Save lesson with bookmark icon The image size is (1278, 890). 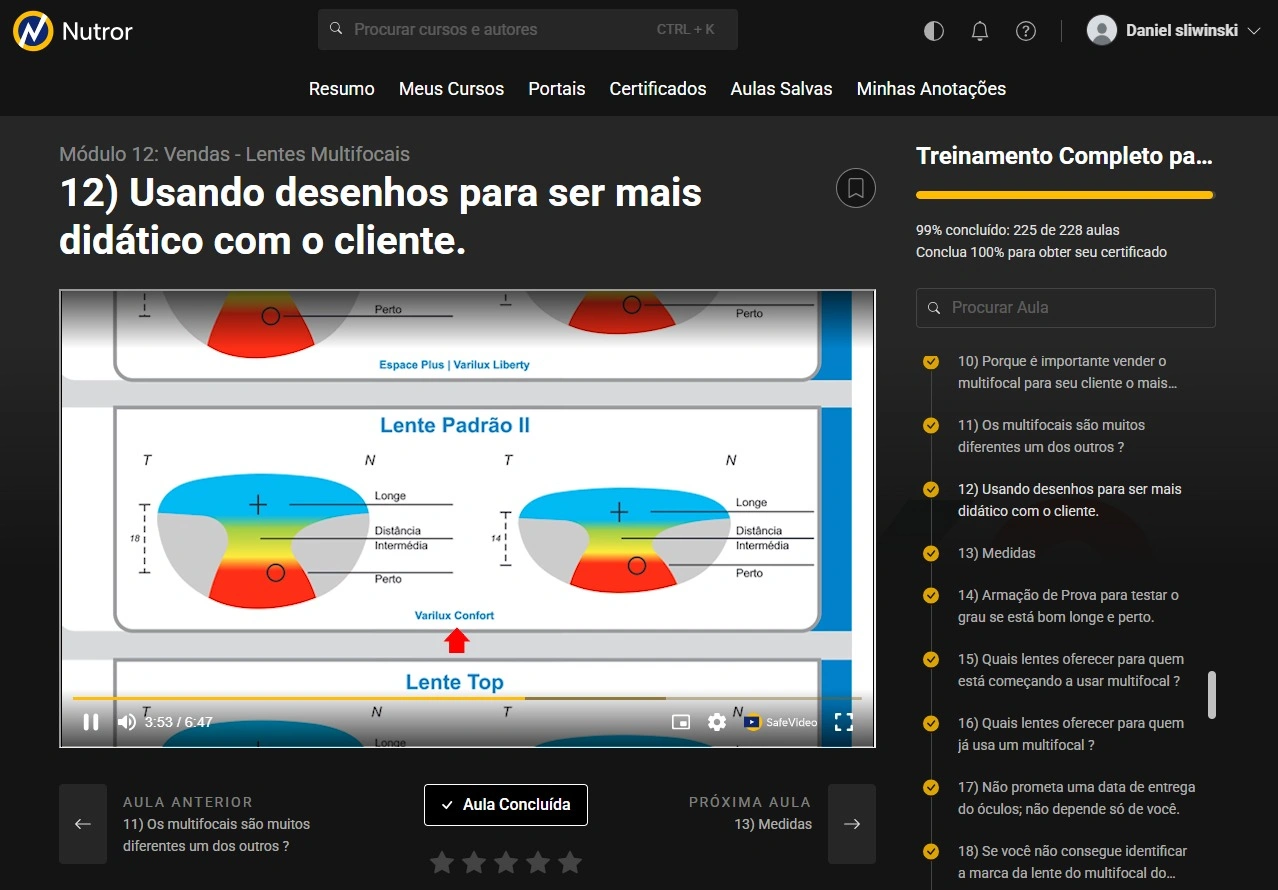point(855,188)
